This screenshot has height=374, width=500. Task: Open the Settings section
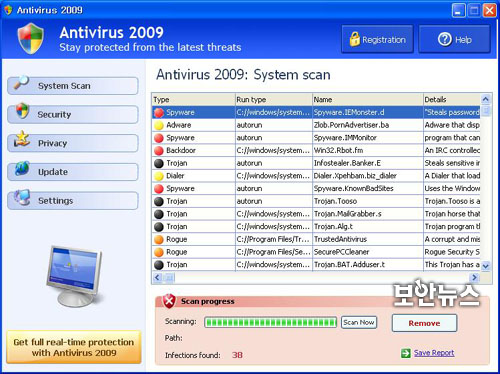pos(73,200)
